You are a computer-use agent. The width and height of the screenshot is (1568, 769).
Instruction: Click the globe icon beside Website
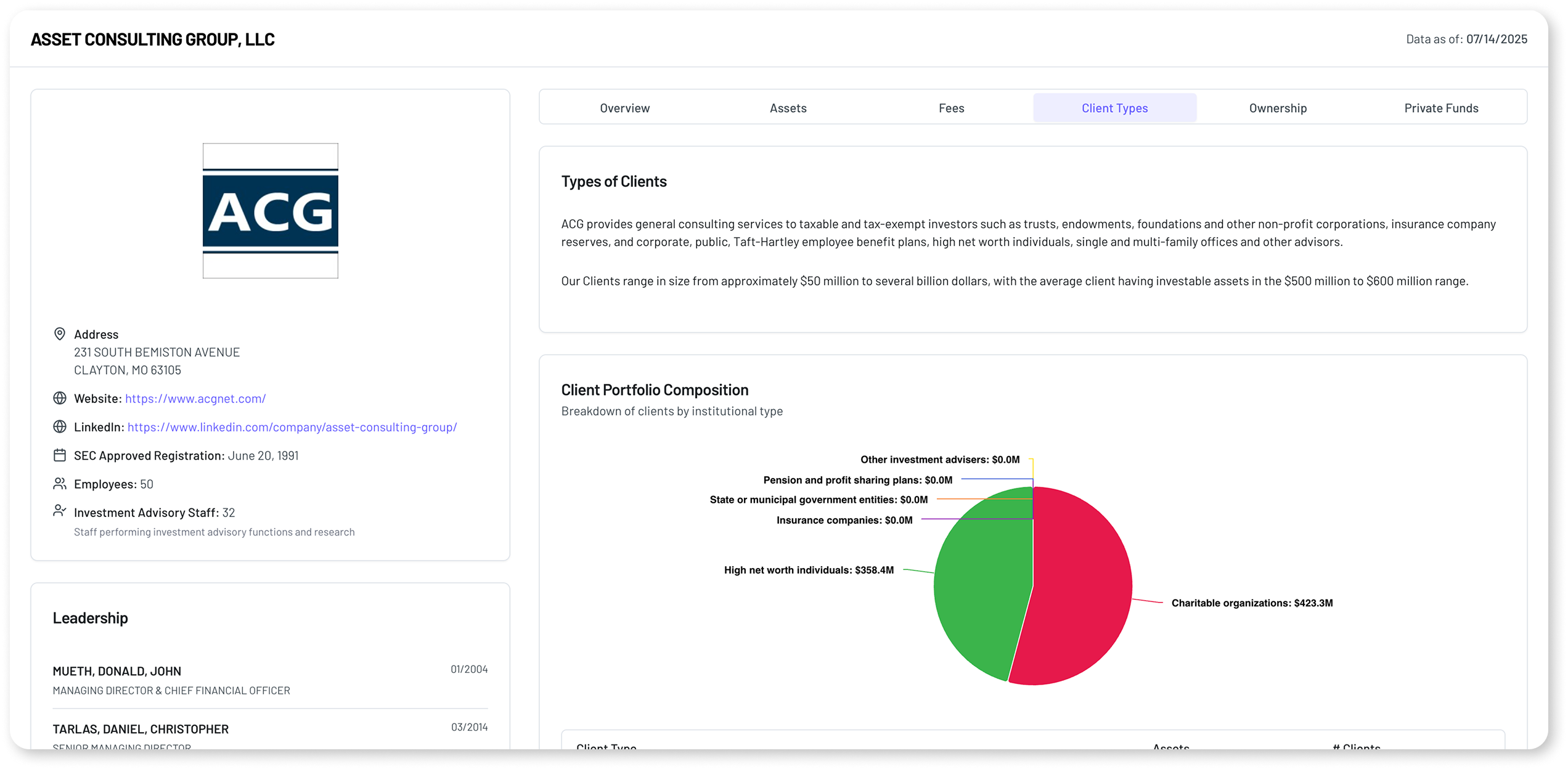click(59, 398)
